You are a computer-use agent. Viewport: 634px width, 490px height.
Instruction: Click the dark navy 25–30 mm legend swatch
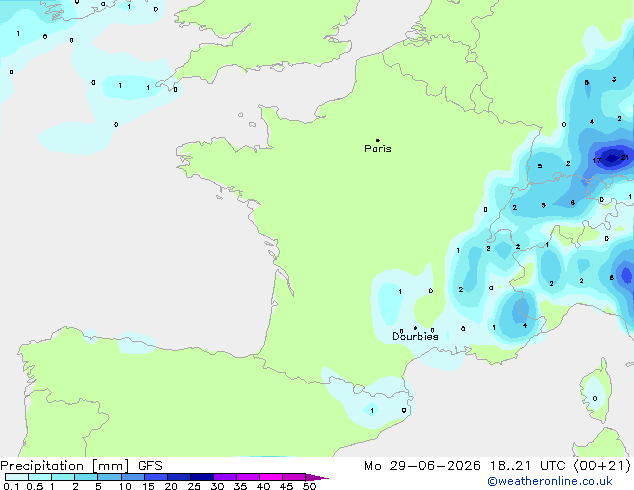(202, 477)
